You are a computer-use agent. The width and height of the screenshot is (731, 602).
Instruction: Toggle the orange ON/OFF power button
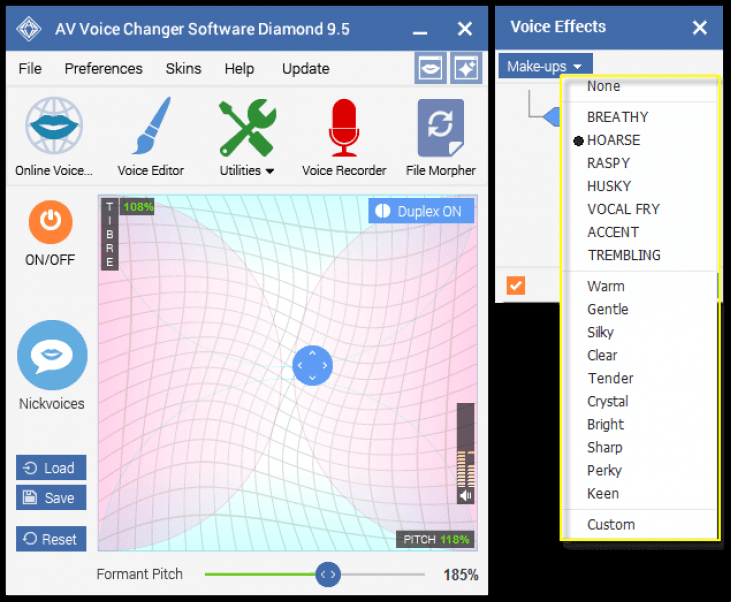point(50,222)
